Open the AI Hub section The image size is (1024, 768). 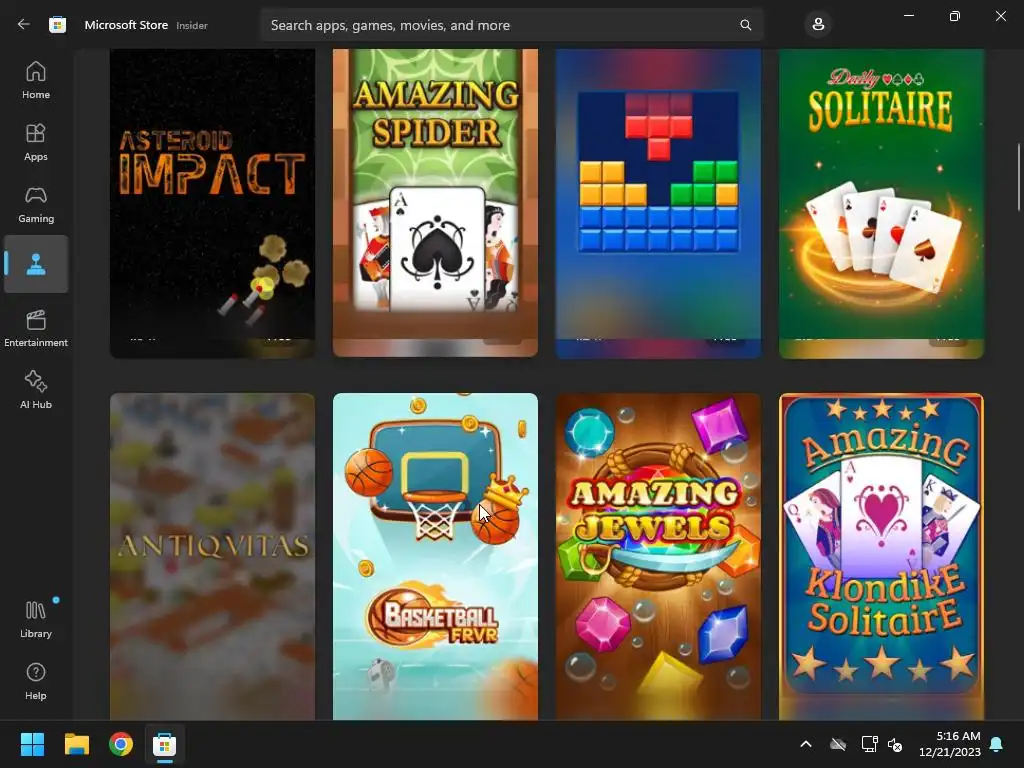point(36,390)
